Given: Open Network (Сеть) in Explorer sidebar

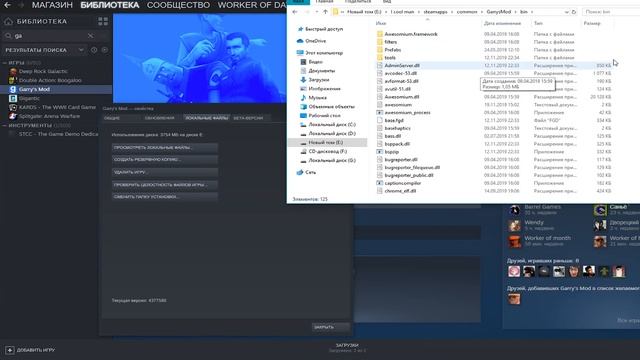Looking at the screenshot, I should pyautogui.click(x=307, y=172).
